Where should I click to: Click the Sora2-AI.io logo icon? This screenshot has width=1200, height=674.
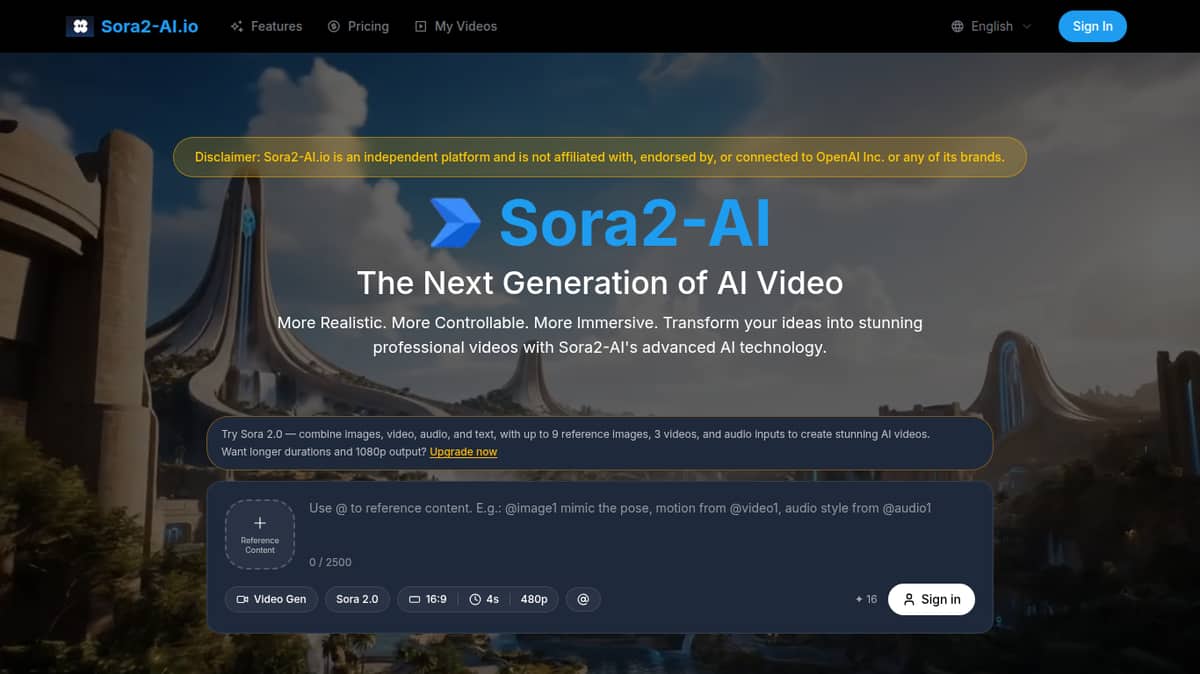coord(80,26)
